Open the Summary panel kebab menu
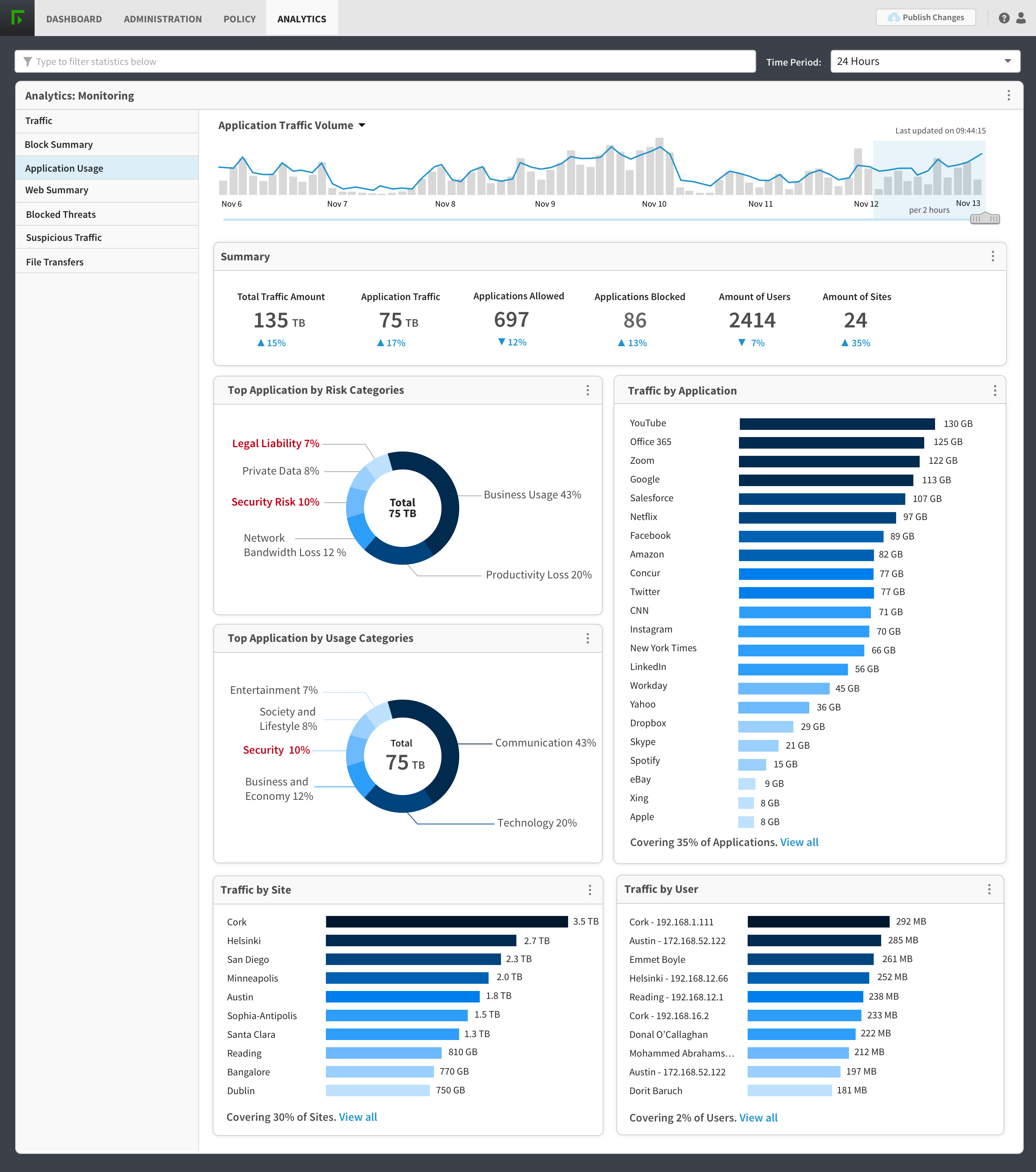The width and height of the screenshot is (1036, 1172). 993,256
